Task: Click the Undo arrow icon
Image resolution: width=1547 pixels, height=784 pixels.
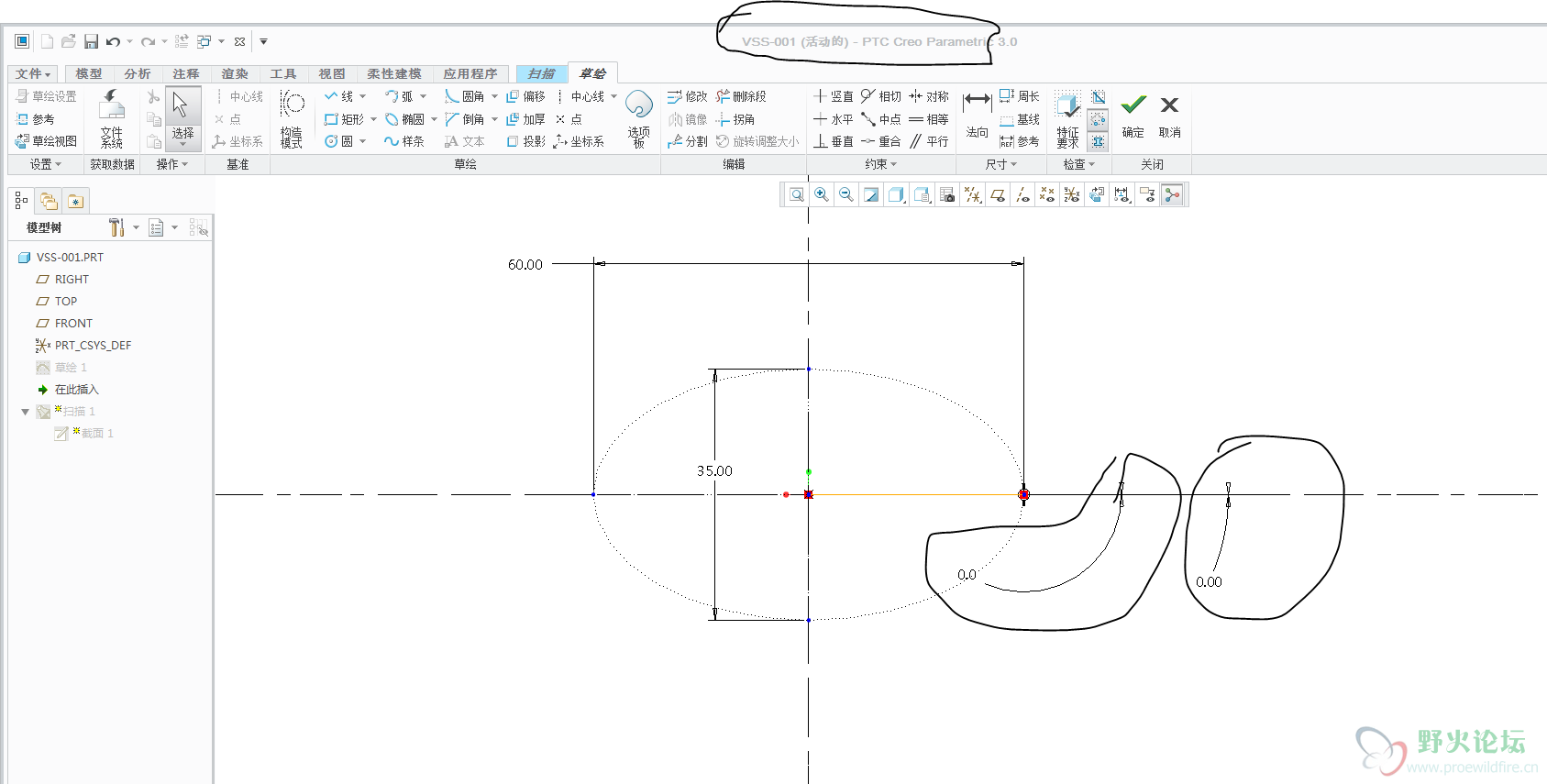Action: pos(113,41)
